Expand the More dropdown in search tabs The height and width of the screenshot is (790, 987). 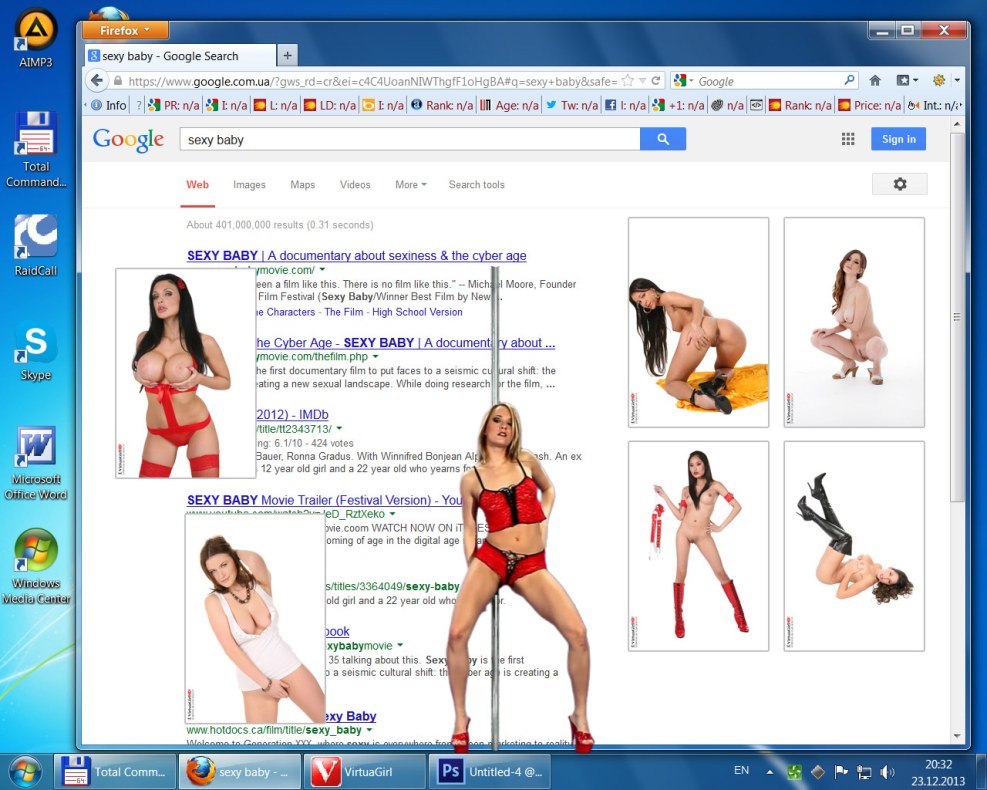pos(410,185)
